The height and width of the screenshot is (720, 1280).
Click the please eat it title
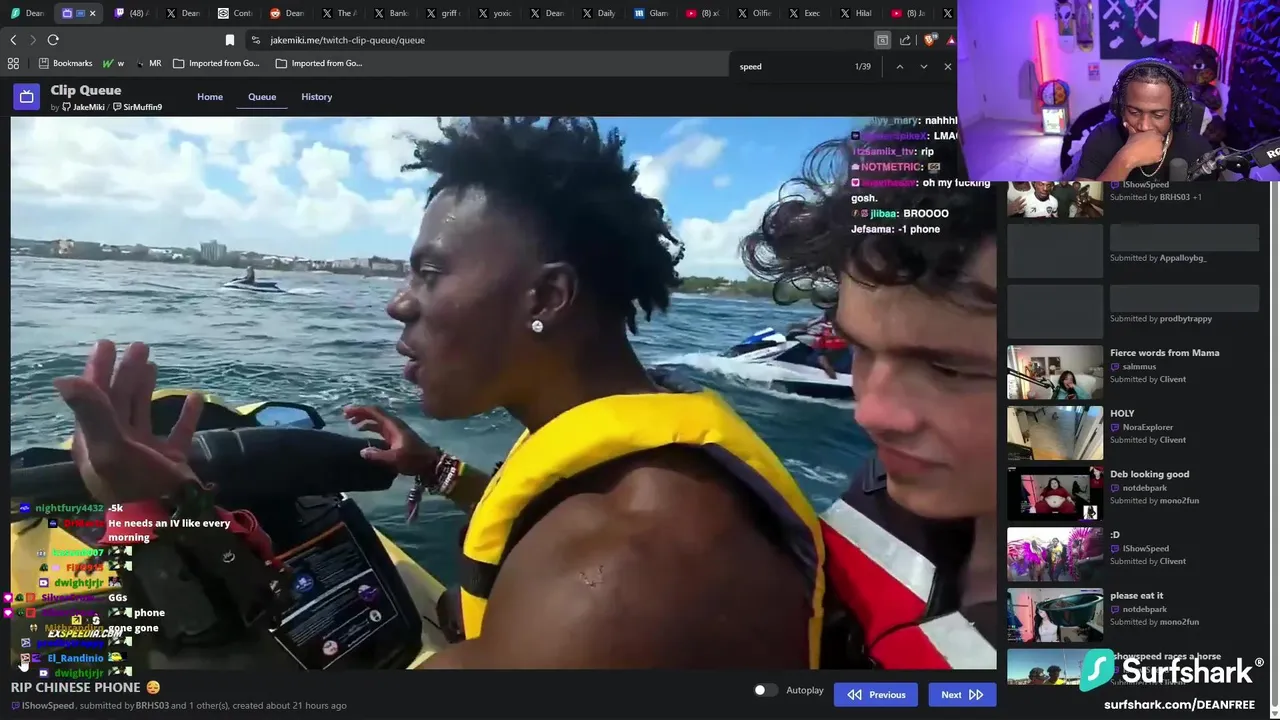tap(1136, 596)
